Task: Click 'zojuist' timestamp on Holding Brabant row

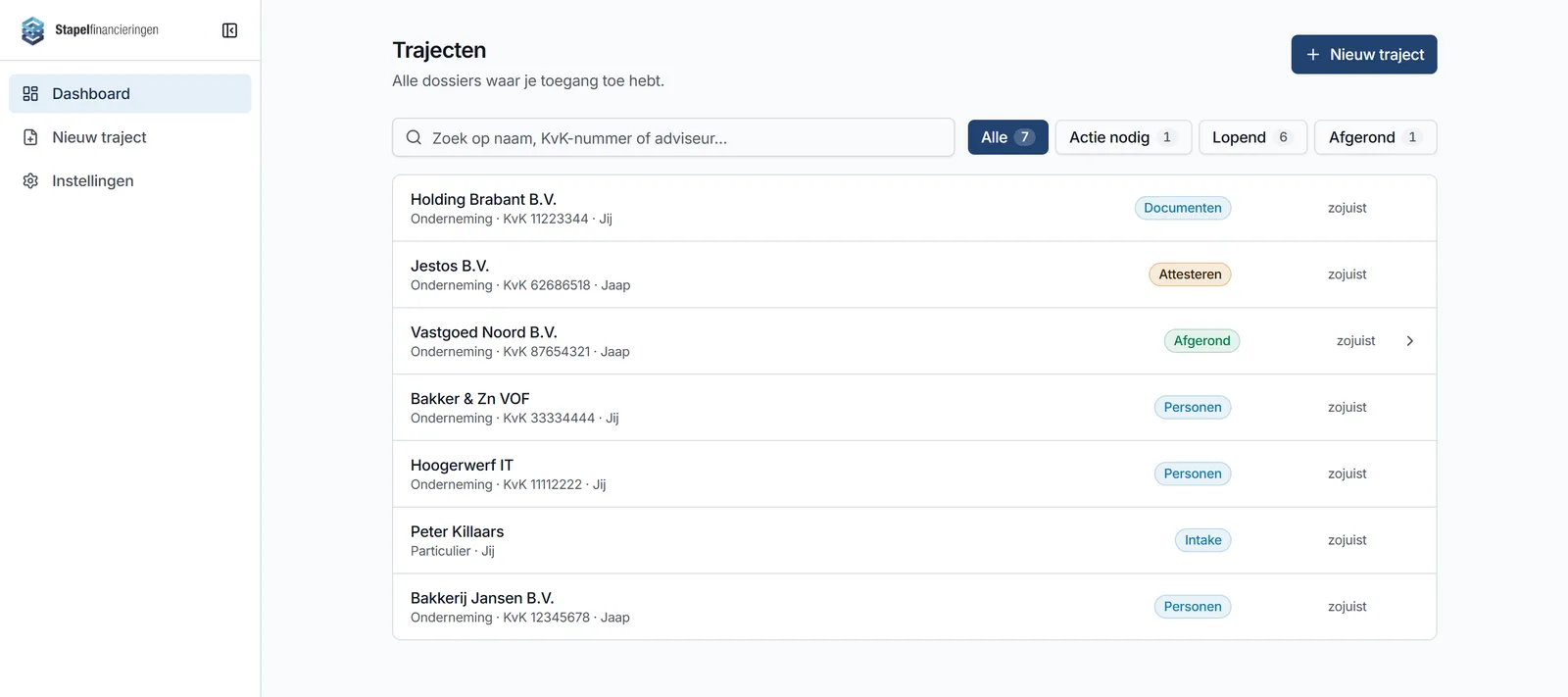Action: click(1347, 208)
